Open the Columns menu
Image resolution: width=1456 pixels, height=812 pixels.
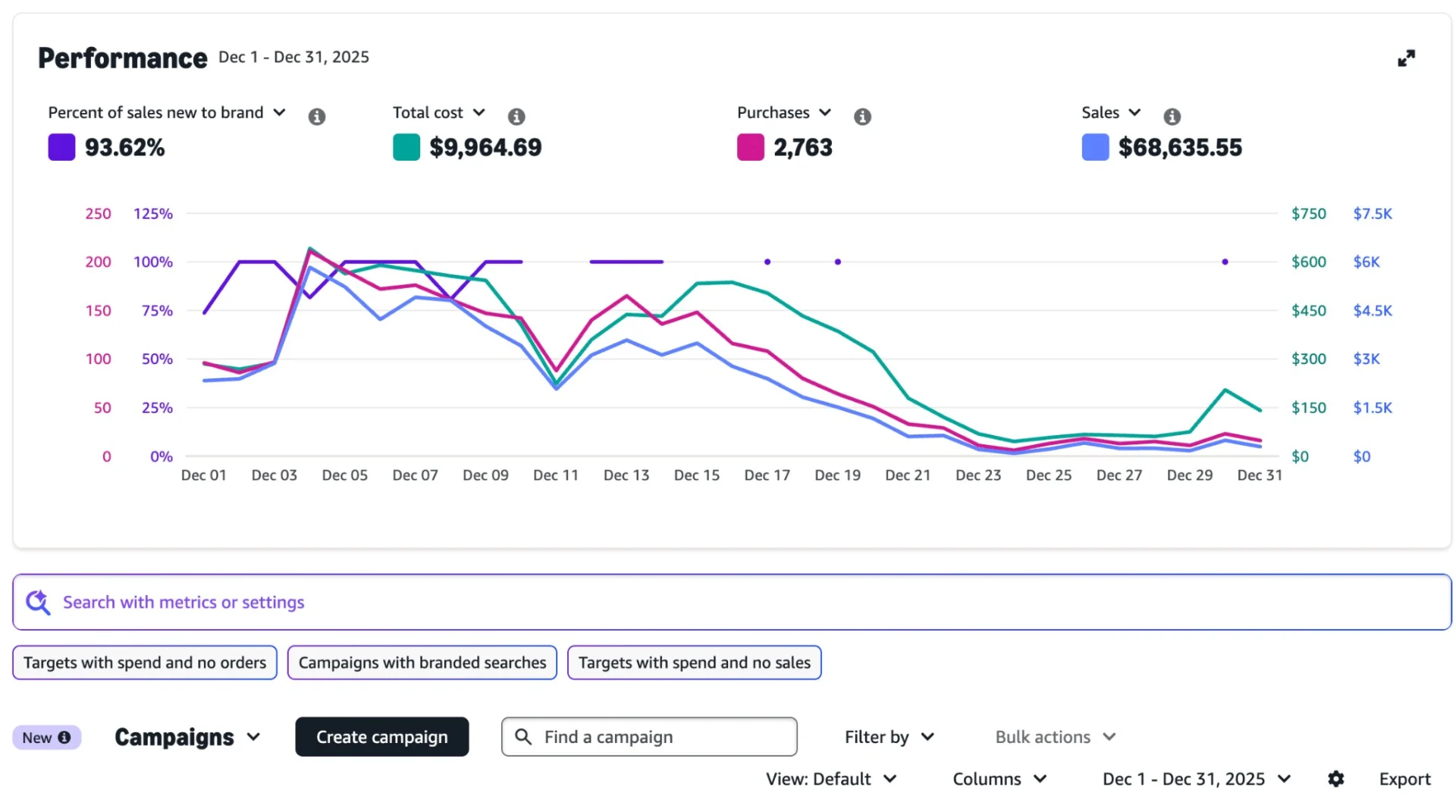tap(999, 779)
